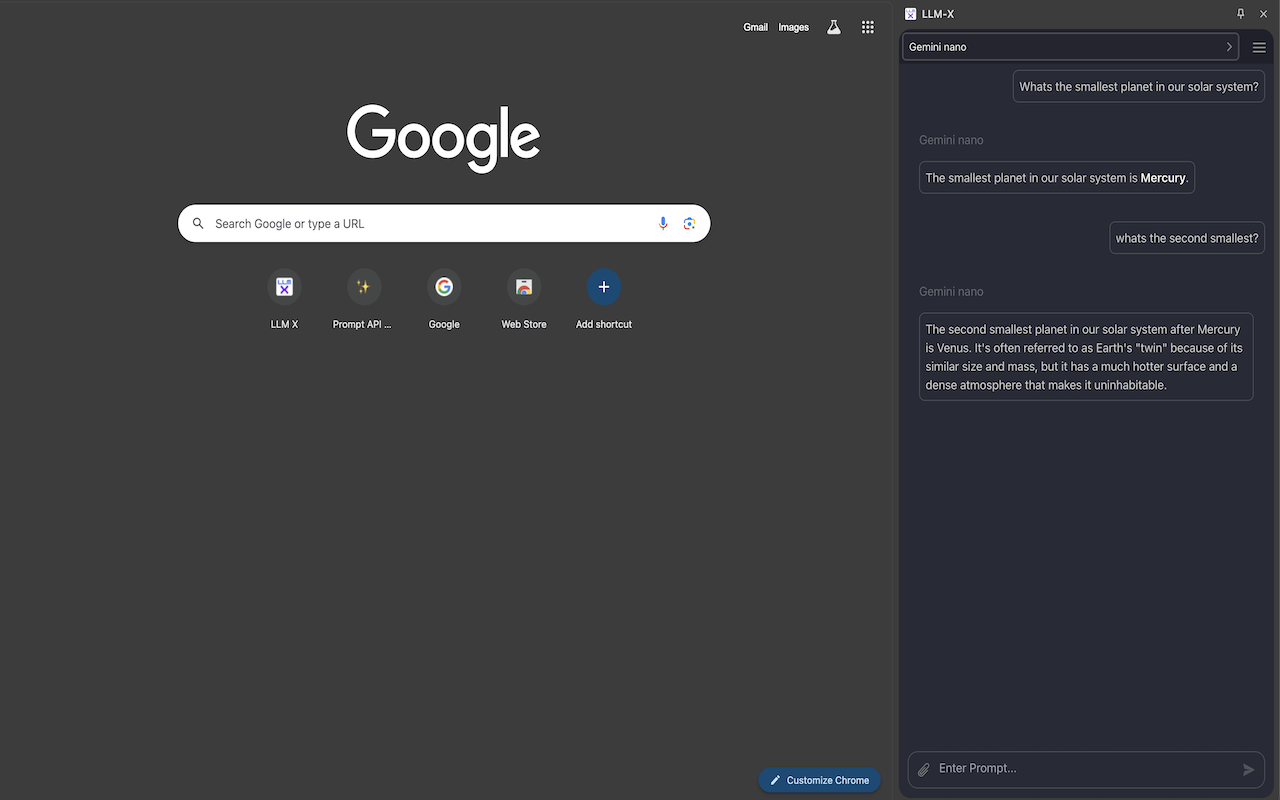Open the LLM-X hamburger menu
Image resolution: width=1280 pixels, height=800 pixels.
[x=1259, y=47]
